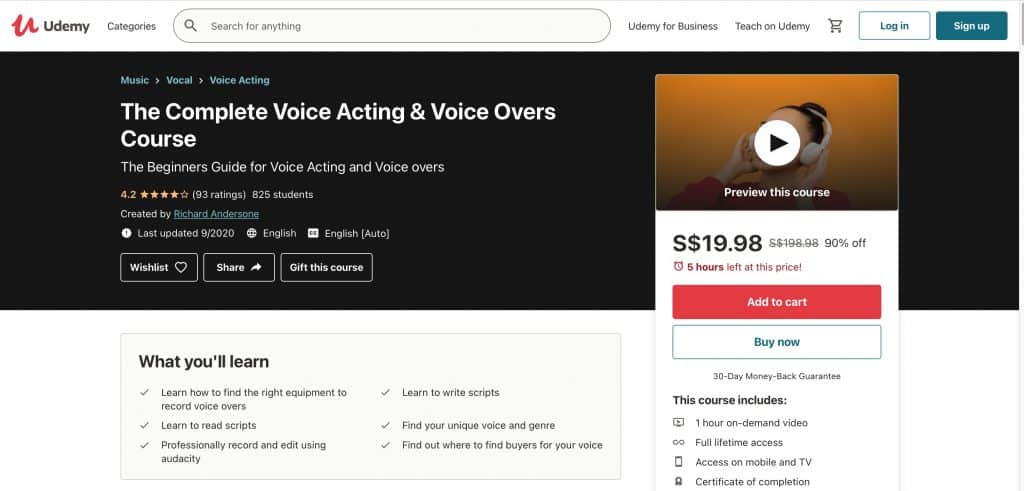Click the Share arrow icon
This screenshot has width=1024, height=491.
point(256,268)
